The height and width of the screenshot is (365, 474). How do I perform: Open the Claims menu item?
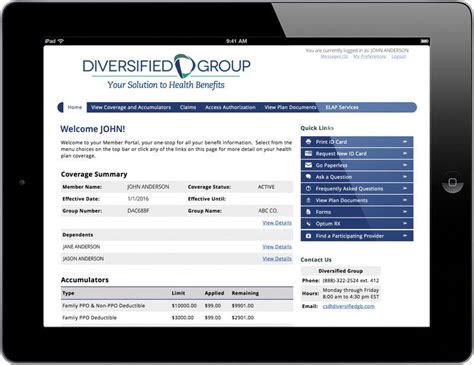(188, 107)
